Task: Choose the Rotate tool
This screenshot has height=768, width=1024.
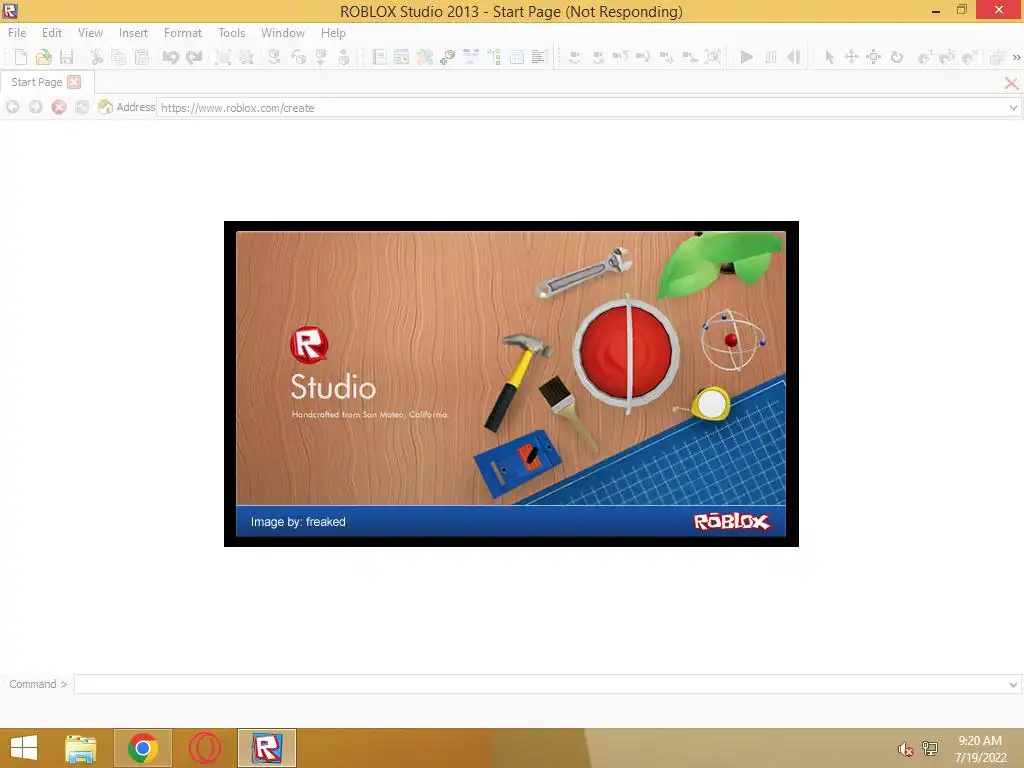Action: point(897,57)
